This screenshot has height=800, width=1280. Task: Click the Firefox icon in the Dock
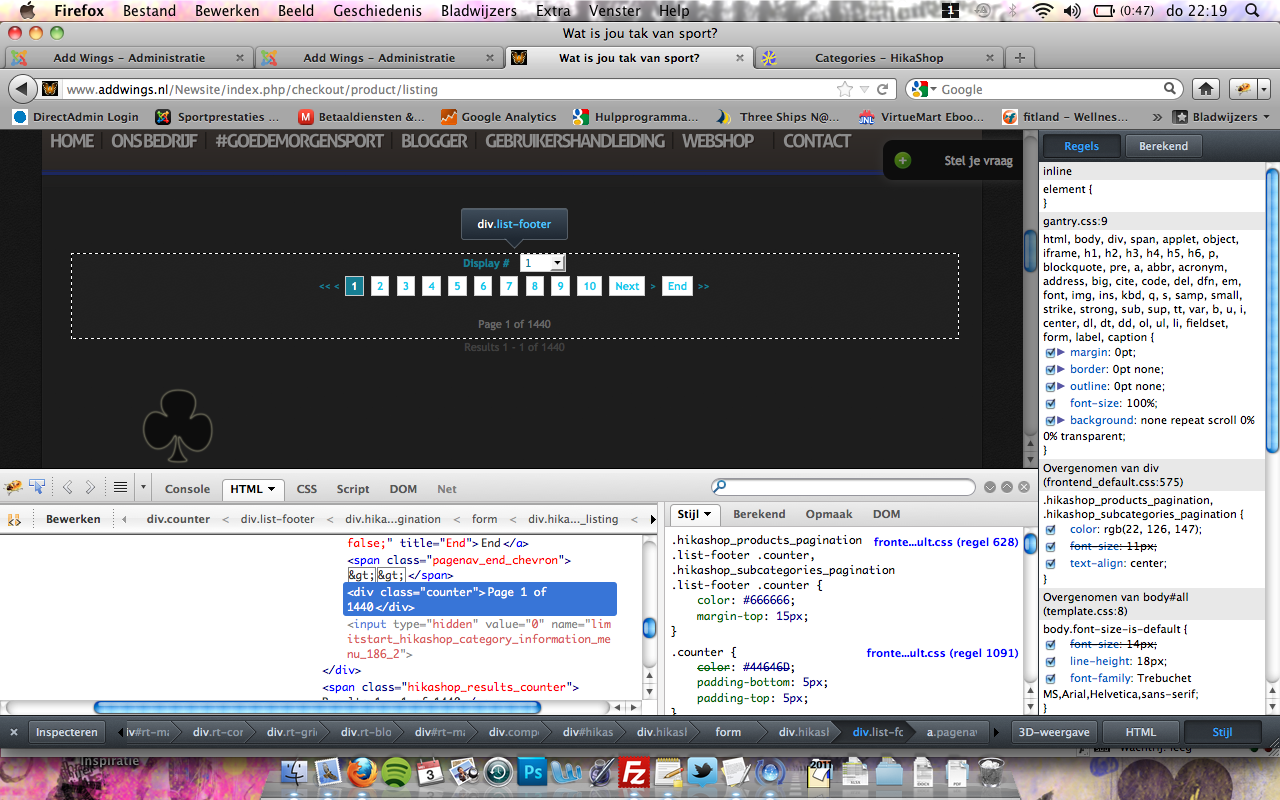[x=362, y=773]
